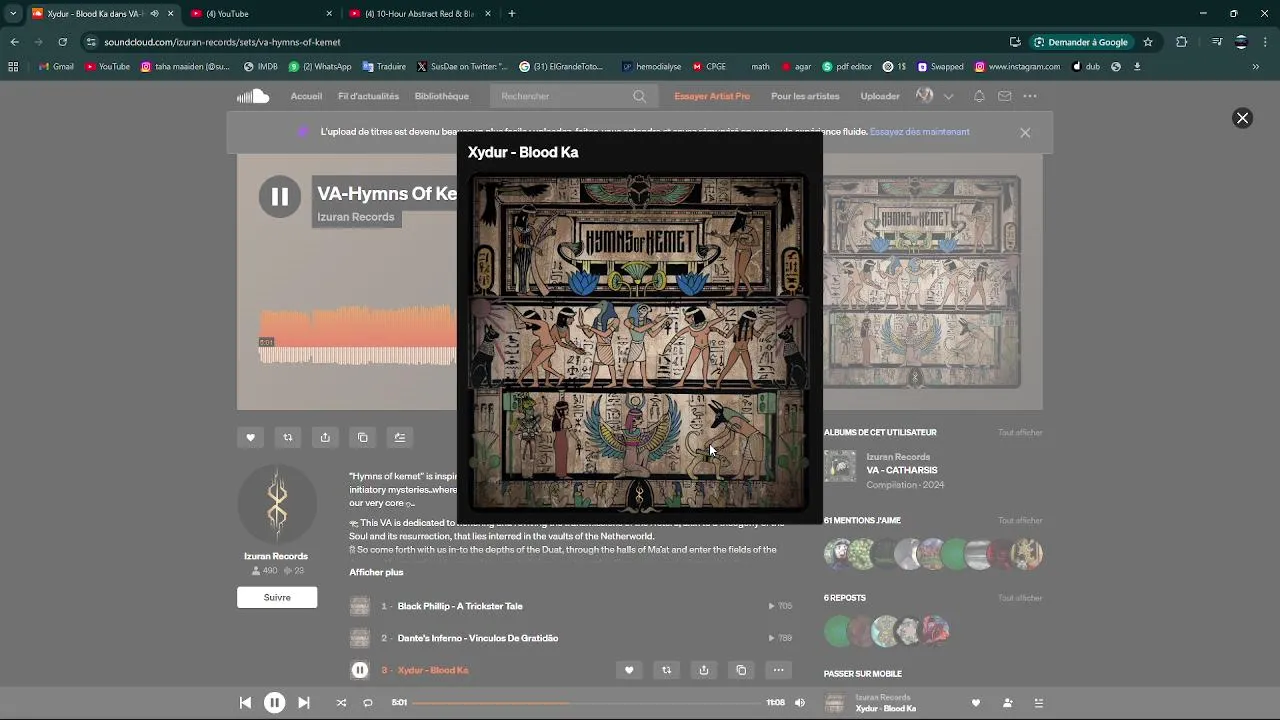The image size is (1280, 720).
Task: Expand description with Afficher plus
Action: (376, 572)
